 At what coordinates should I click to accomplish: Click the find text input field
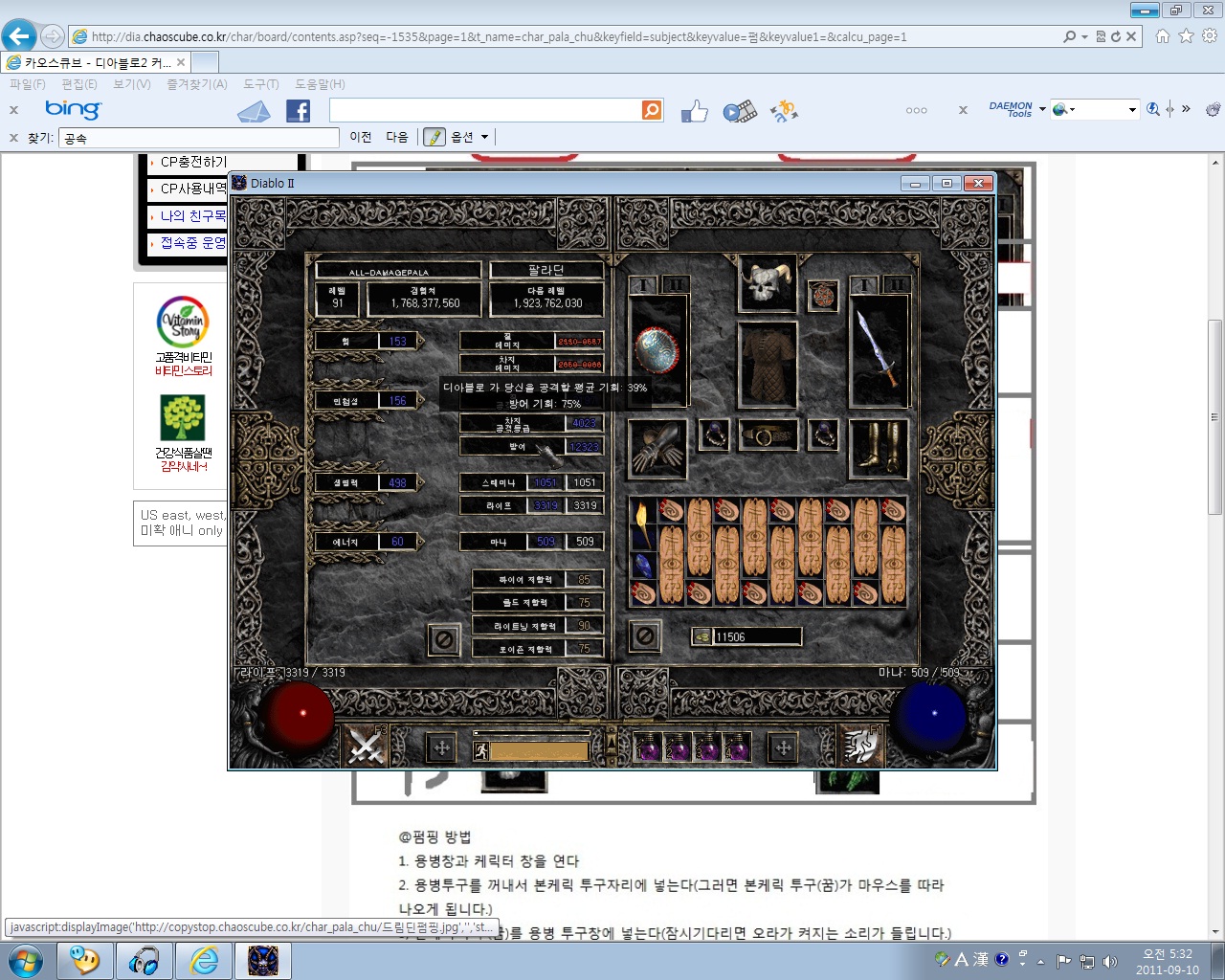click(198, 138)
